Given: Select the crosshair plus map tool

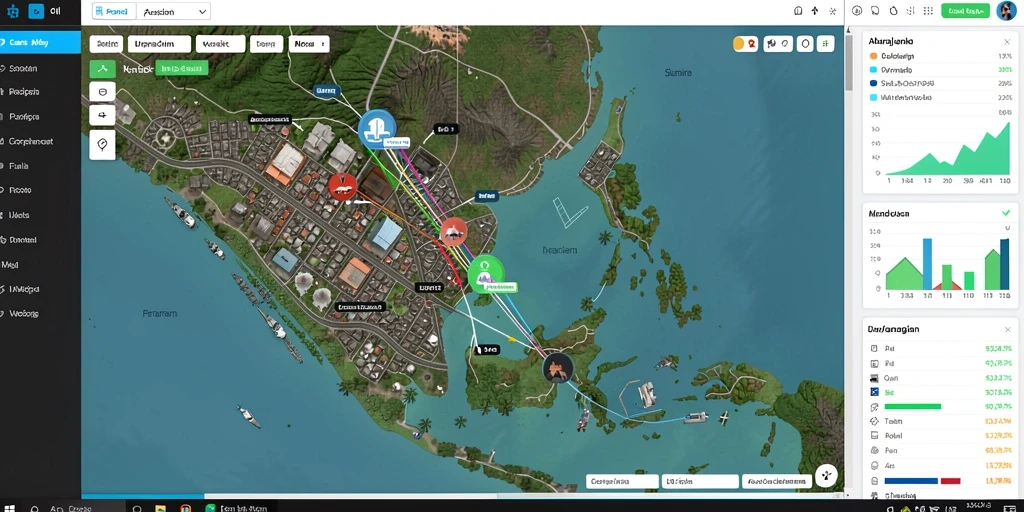Looking at the screenshot, I should 103,115.
